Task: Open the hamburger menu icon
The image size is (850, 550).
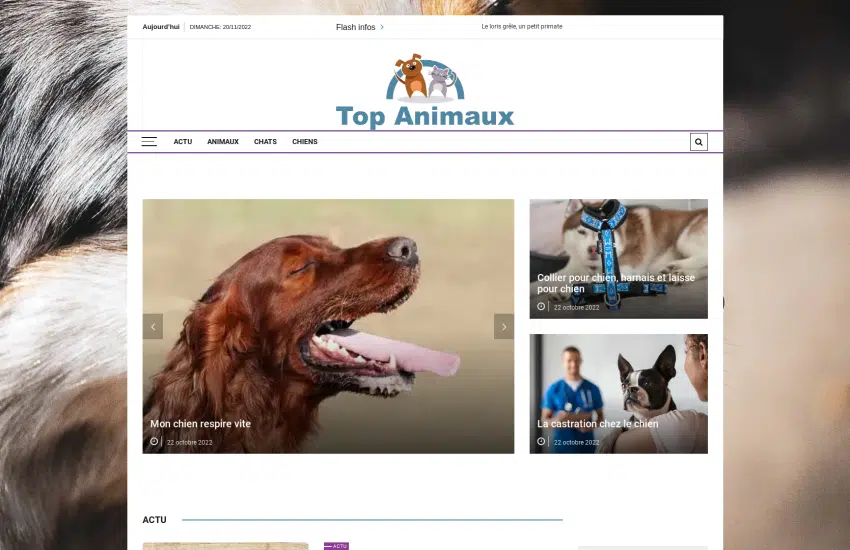Action: point(149,142)
